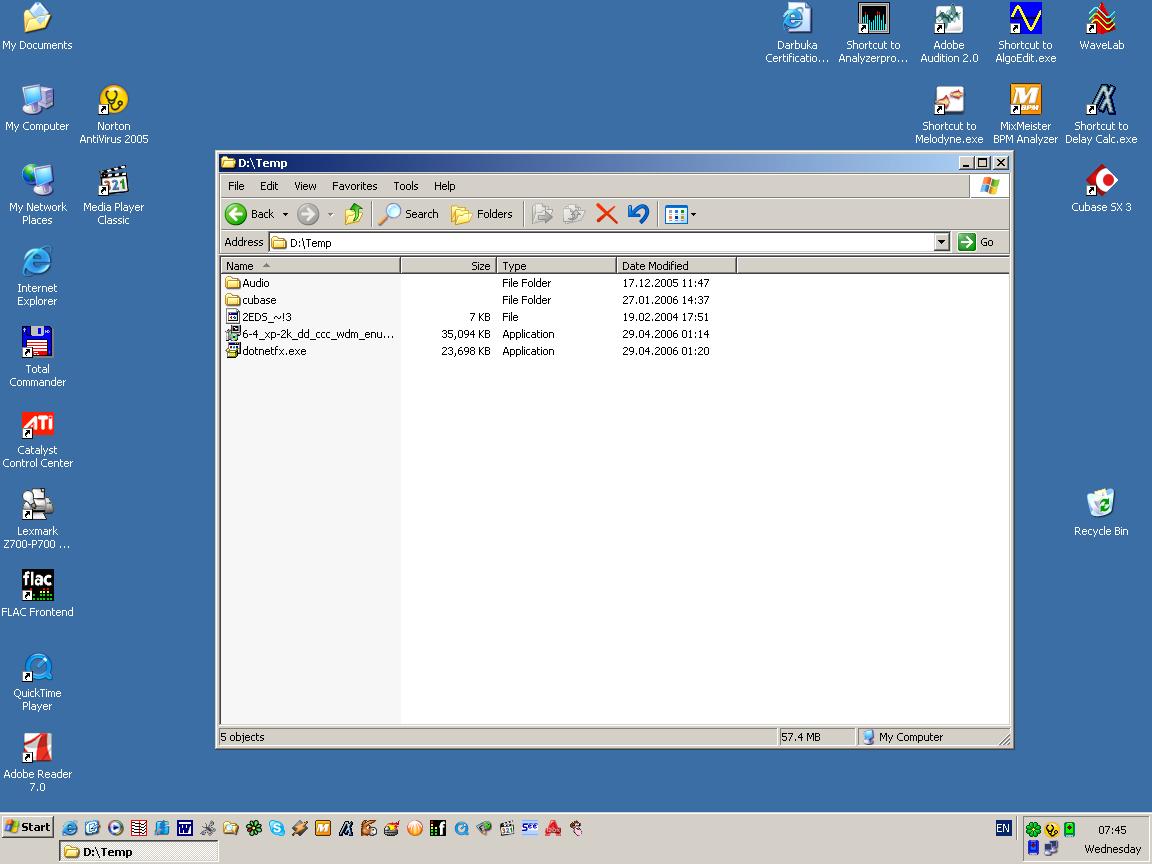This screenshot has width=1152, height=864.
Task: Open the Tools menu
Action: [x=405, y=186]
